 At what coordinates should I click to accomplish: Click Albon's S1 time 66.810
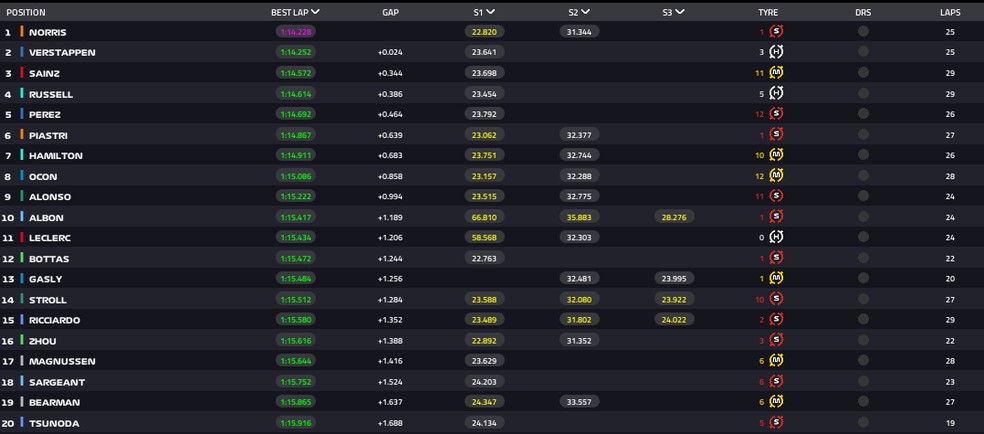[484, 217]
